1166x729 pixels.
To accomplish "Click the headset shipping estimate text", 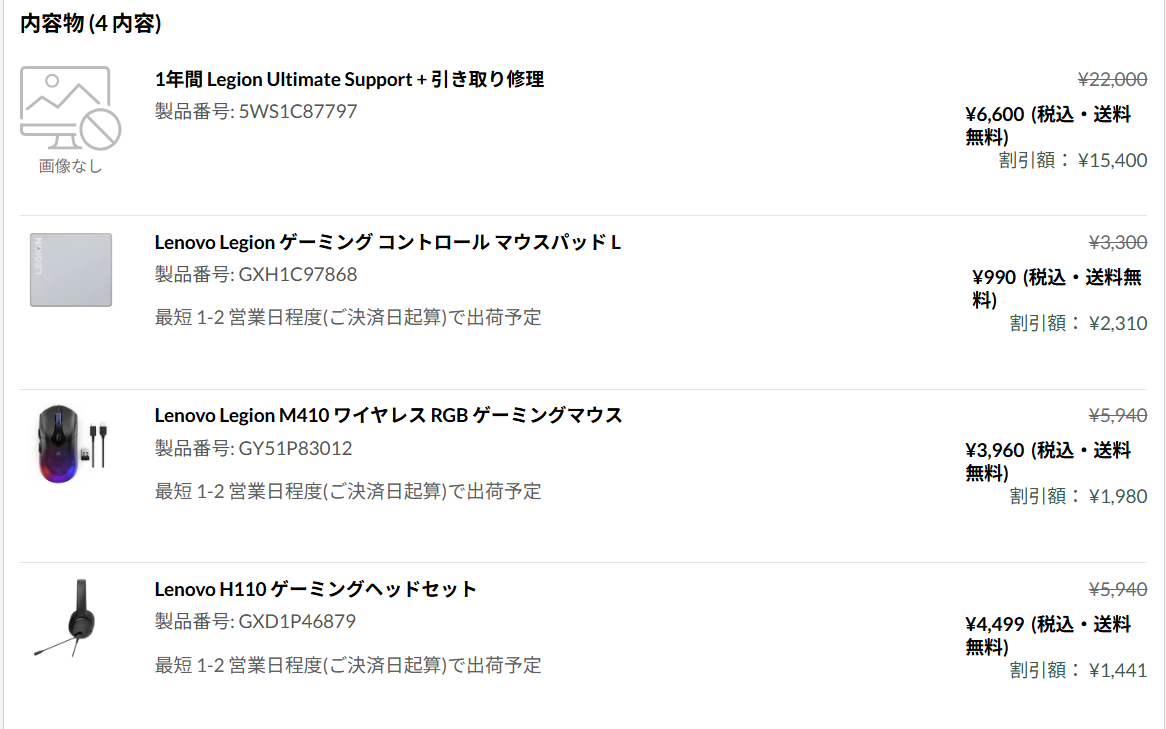I will tap(348, 665).
